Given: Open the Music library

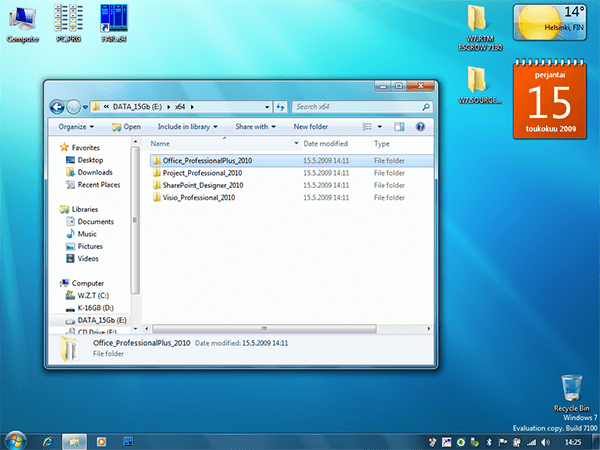Looking at the screenshot, I should pyautogui.click(x=82, y=234).
